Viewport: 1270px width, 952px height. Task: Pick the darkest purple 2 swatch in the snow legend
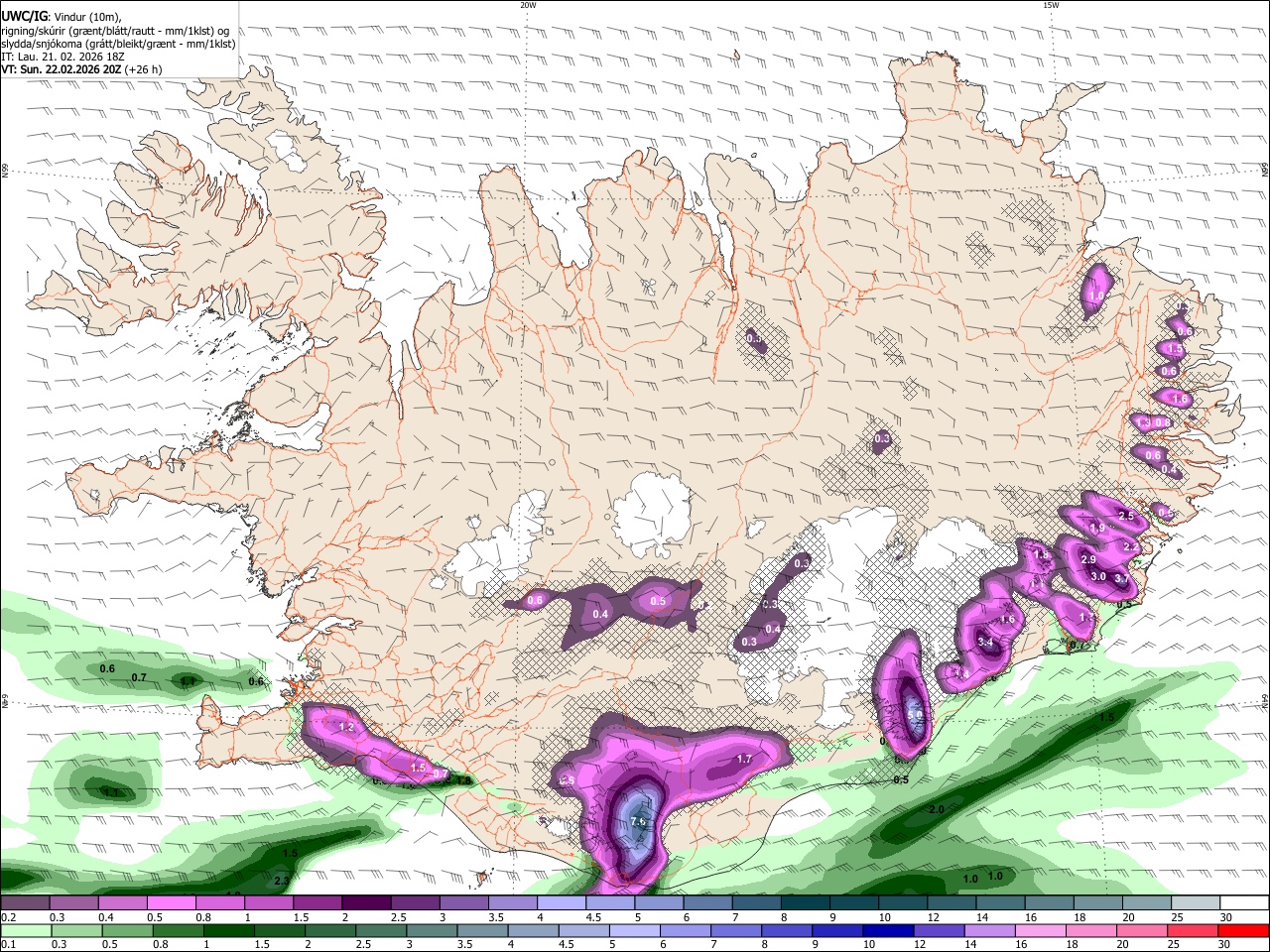point(367,902)
